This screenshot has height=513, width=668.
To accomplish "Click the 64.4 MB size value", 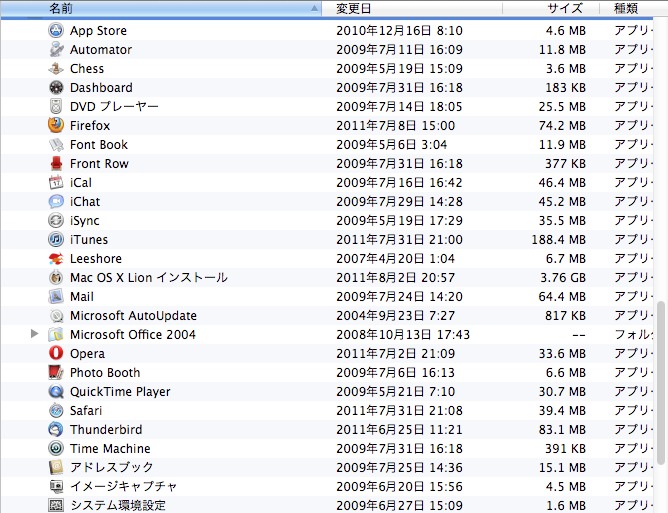I will coord(562,297).
